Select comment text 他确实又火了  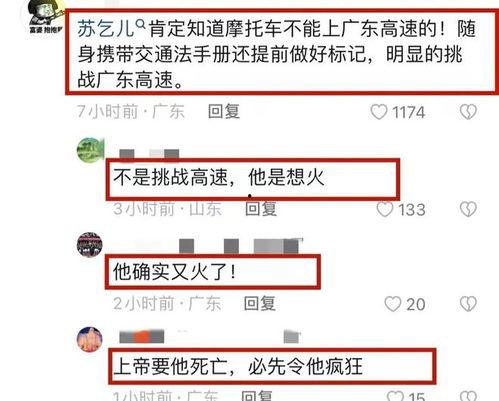coord(175,272)
